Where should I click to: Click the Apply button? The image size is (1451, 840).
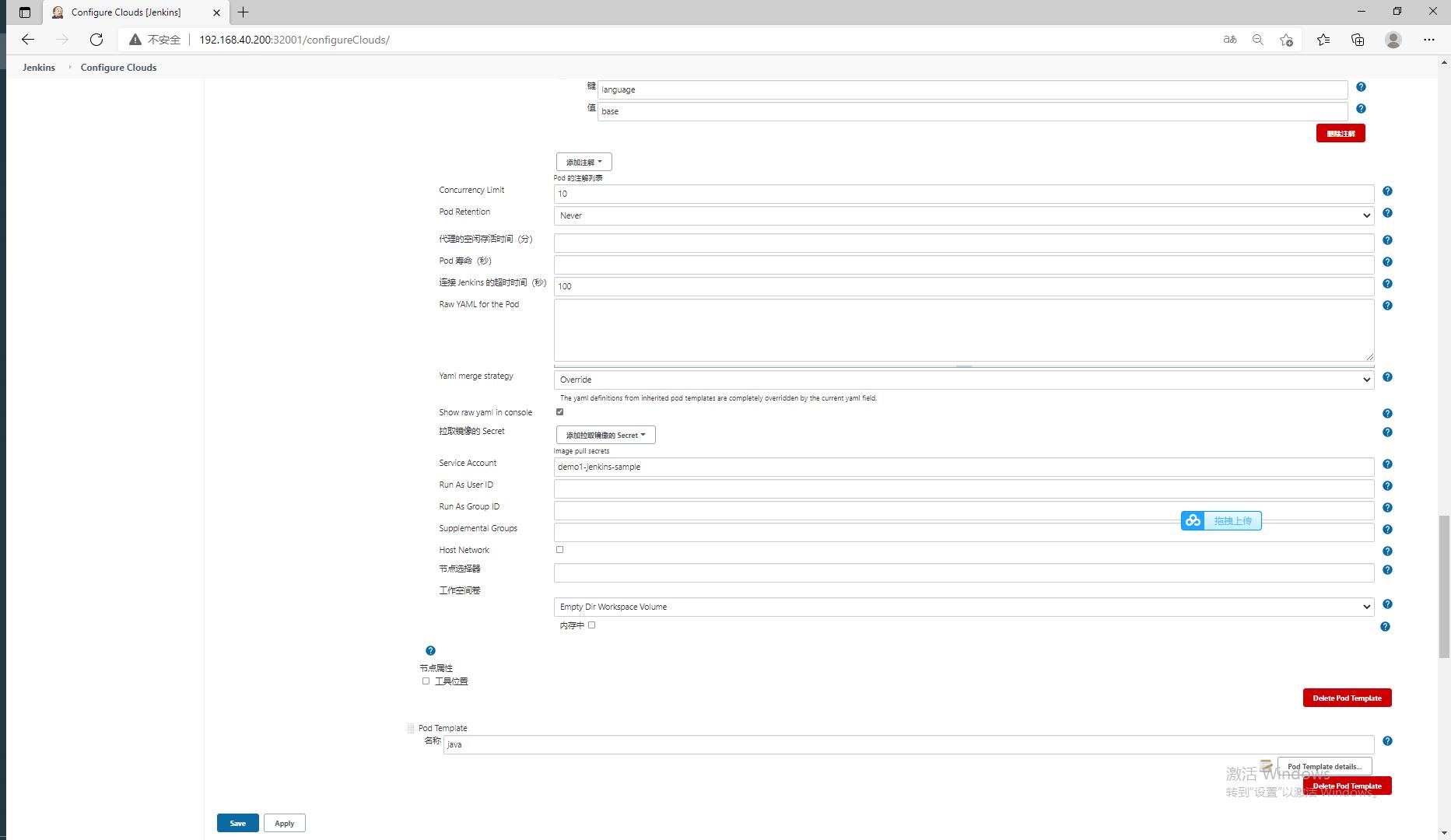pyautogui.click(x=285, y=823)
